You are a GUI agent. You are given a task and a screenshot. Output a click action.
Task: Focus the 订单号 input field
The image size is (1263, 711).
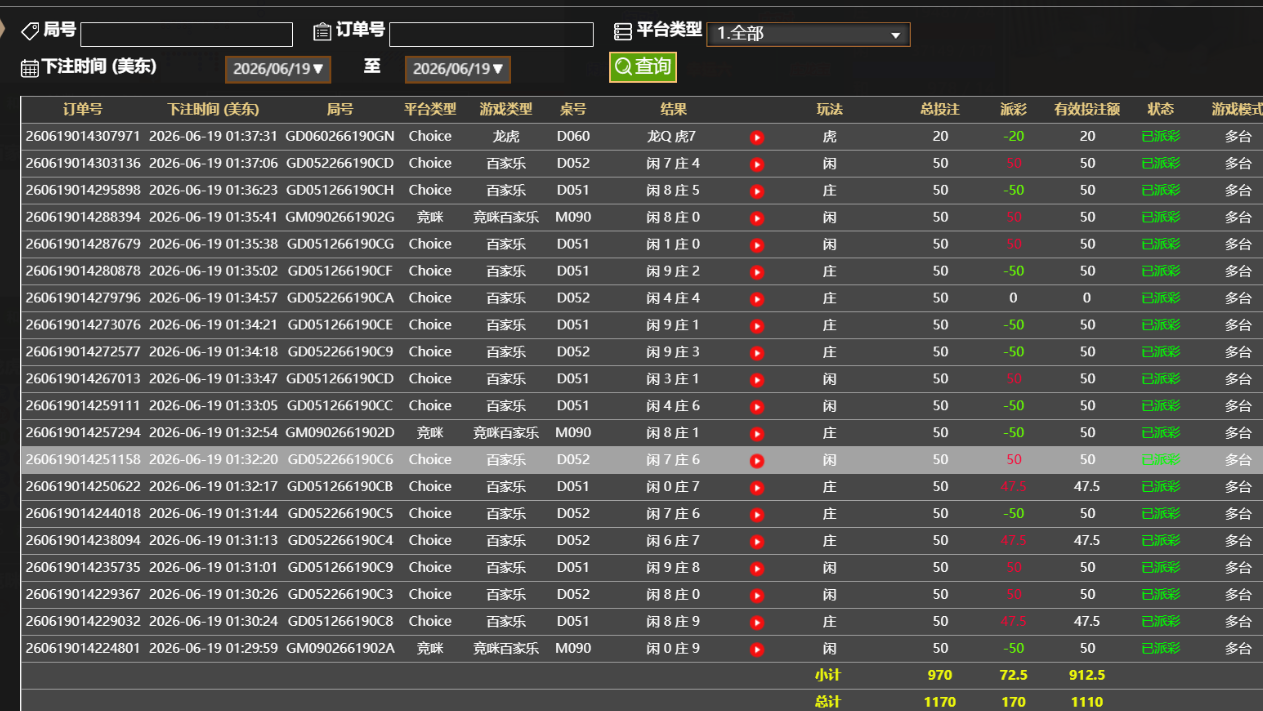(491, 34)
